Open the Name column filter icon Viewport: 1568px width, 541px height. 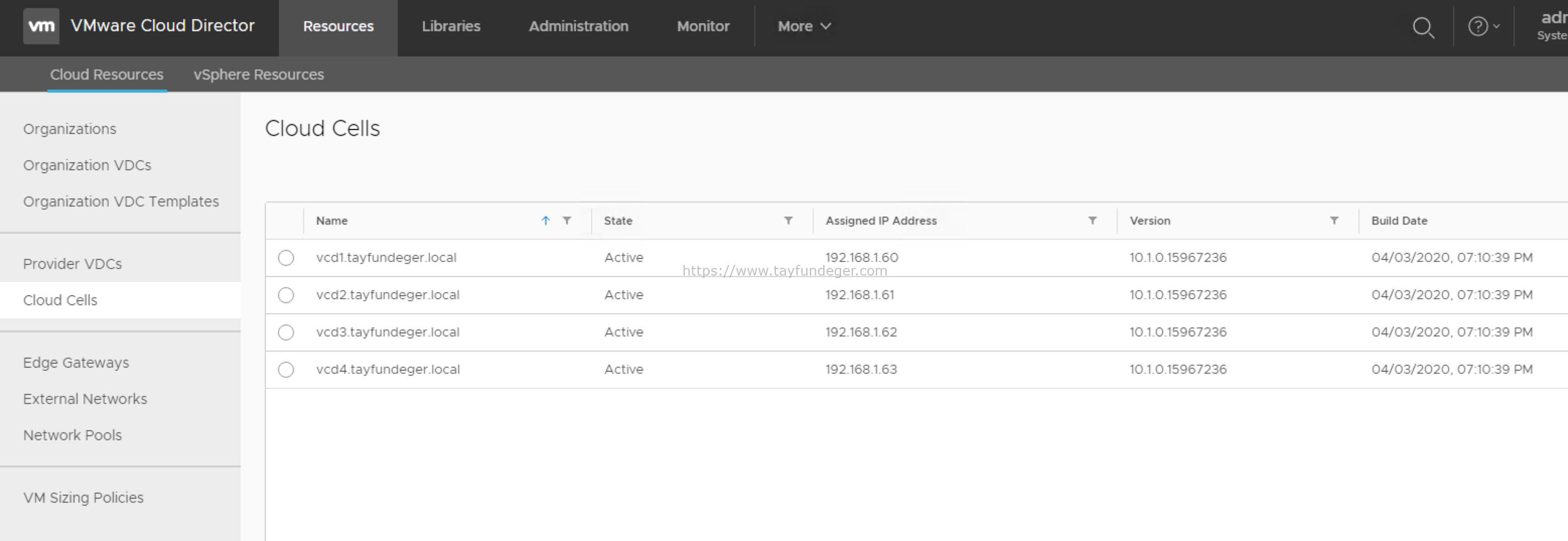[x=566, y=221]
